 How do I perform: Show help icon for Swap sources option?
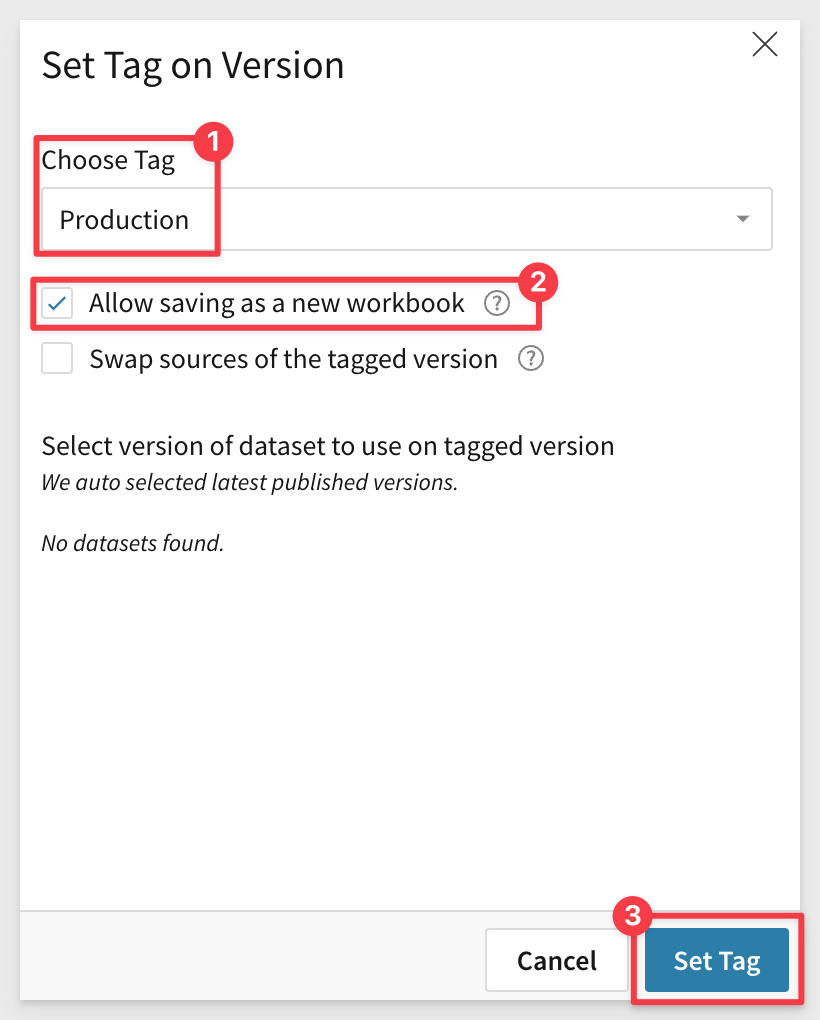click(531, 359)
